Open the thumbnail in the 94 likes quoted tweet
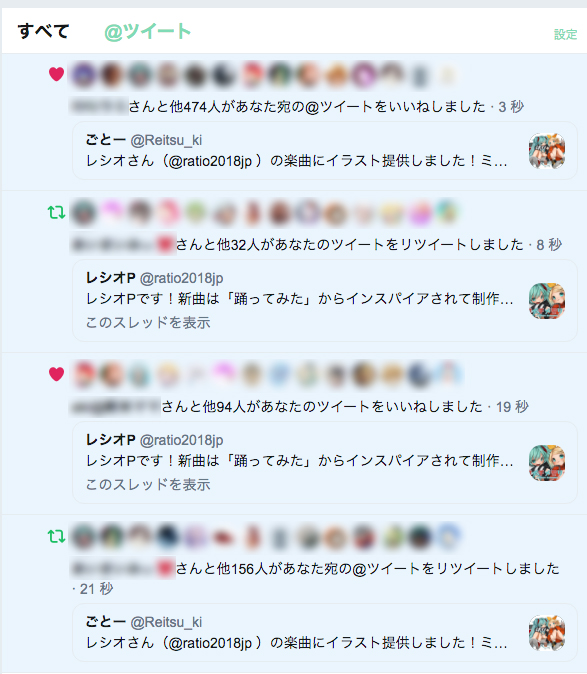 547,463
